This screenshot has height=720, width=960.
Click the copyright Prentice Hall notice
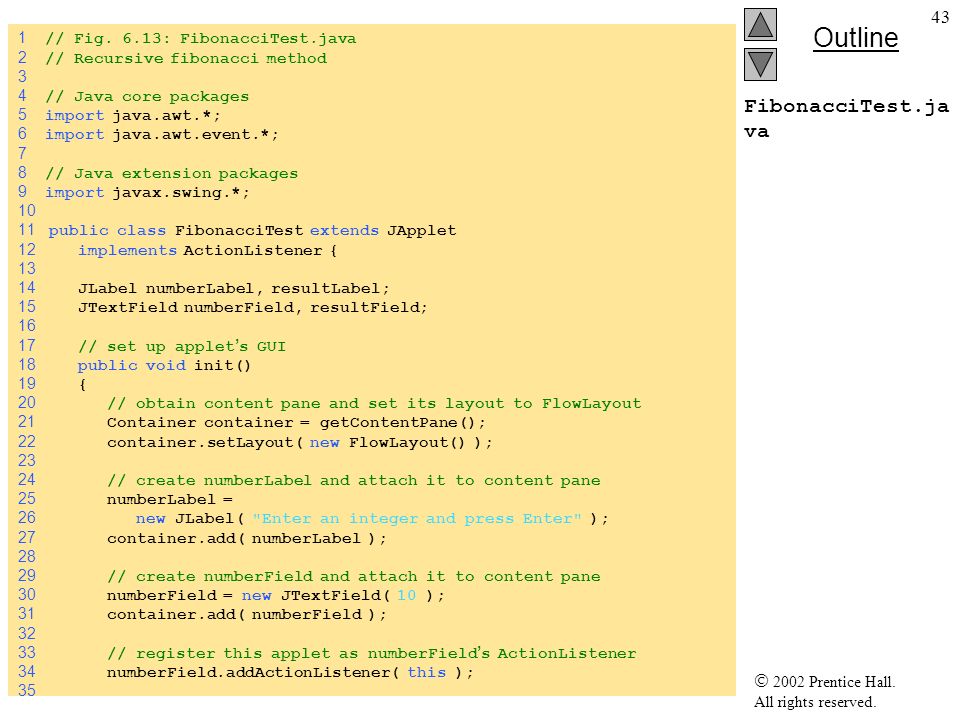(824, 691)
